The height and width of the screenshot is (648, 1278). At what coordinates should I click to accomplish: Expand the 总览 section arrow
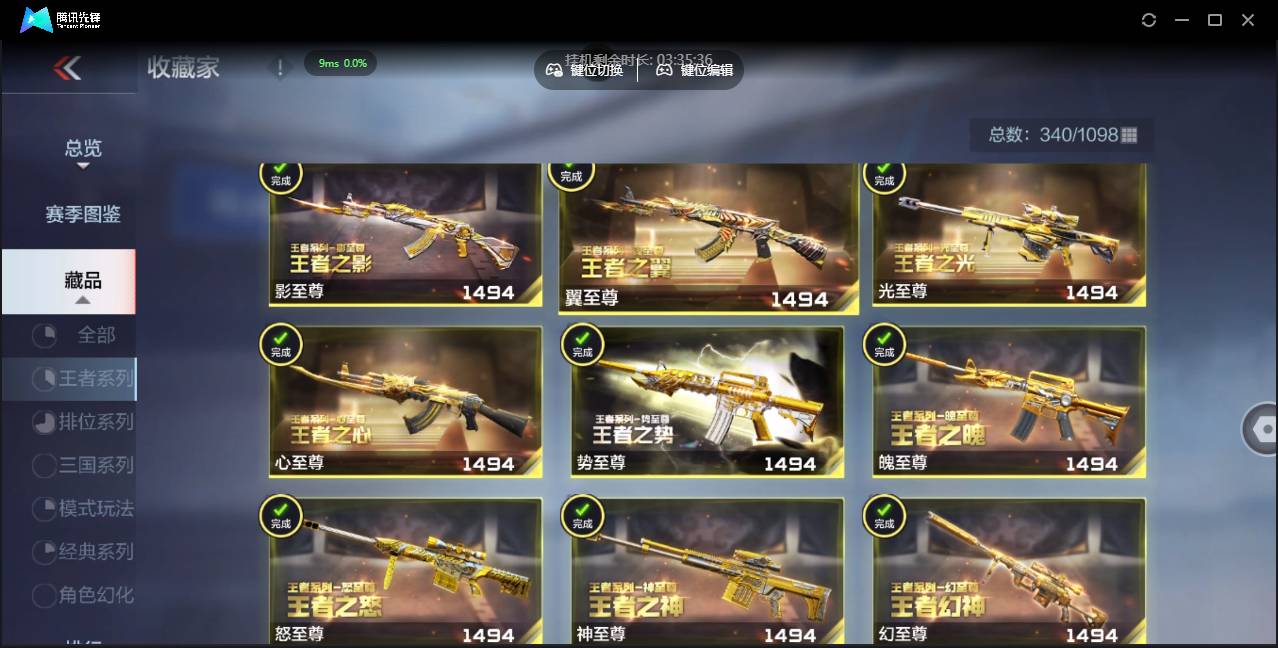pos(83,166)
